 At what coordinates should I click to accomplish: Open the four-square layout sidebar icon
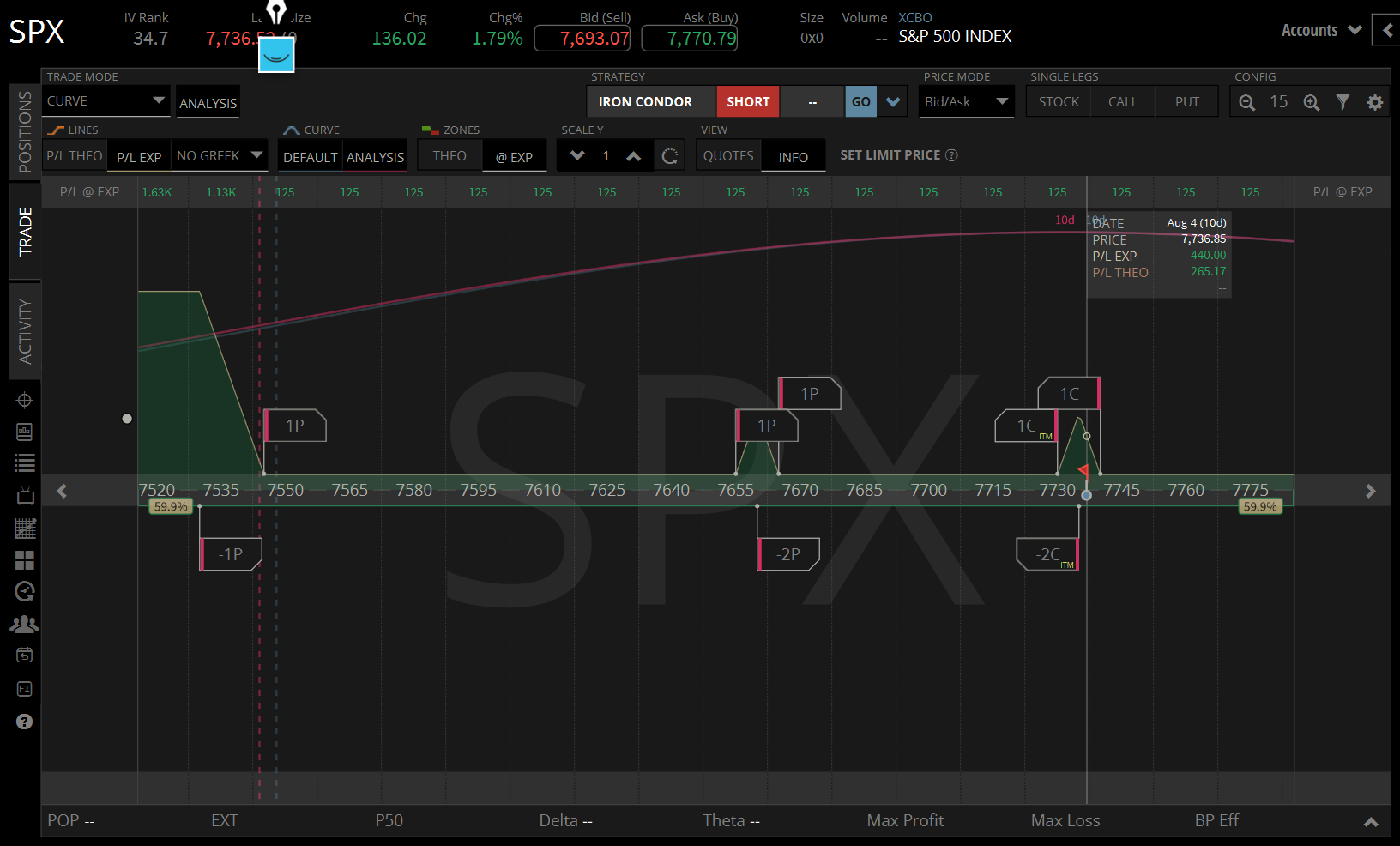[x=25, y=560]
